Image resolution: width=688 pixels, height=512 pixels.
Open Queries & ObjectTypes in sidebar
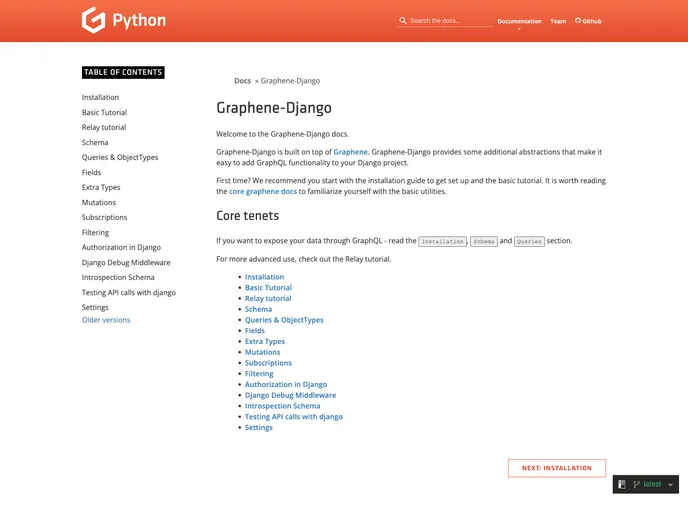pyautogui.click(x=120, y=157)
